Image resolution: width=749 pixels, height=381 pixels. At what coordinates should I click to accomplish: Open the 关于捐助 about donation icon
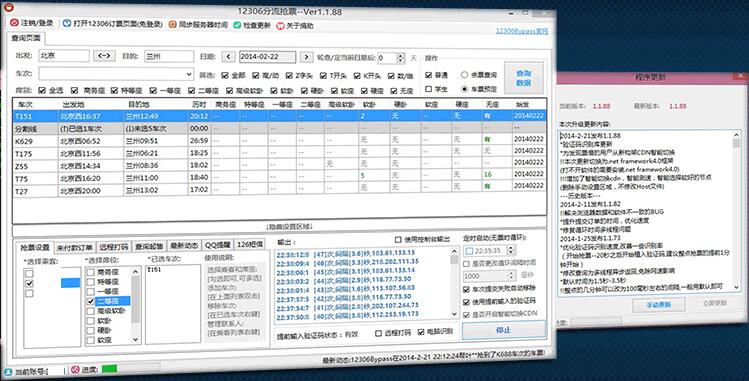tap(280, 26)
